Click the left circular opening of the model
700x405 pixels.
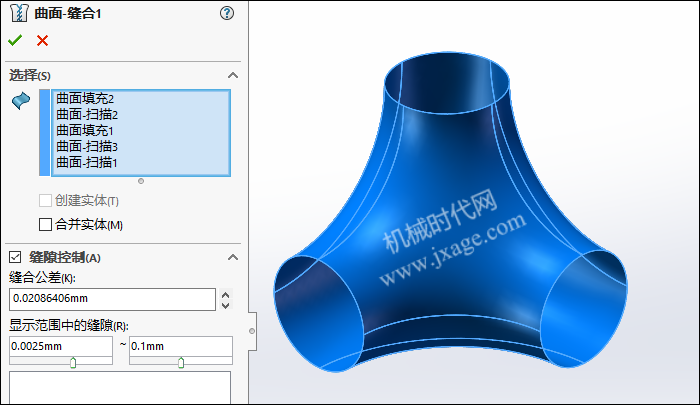click(318, 313)
